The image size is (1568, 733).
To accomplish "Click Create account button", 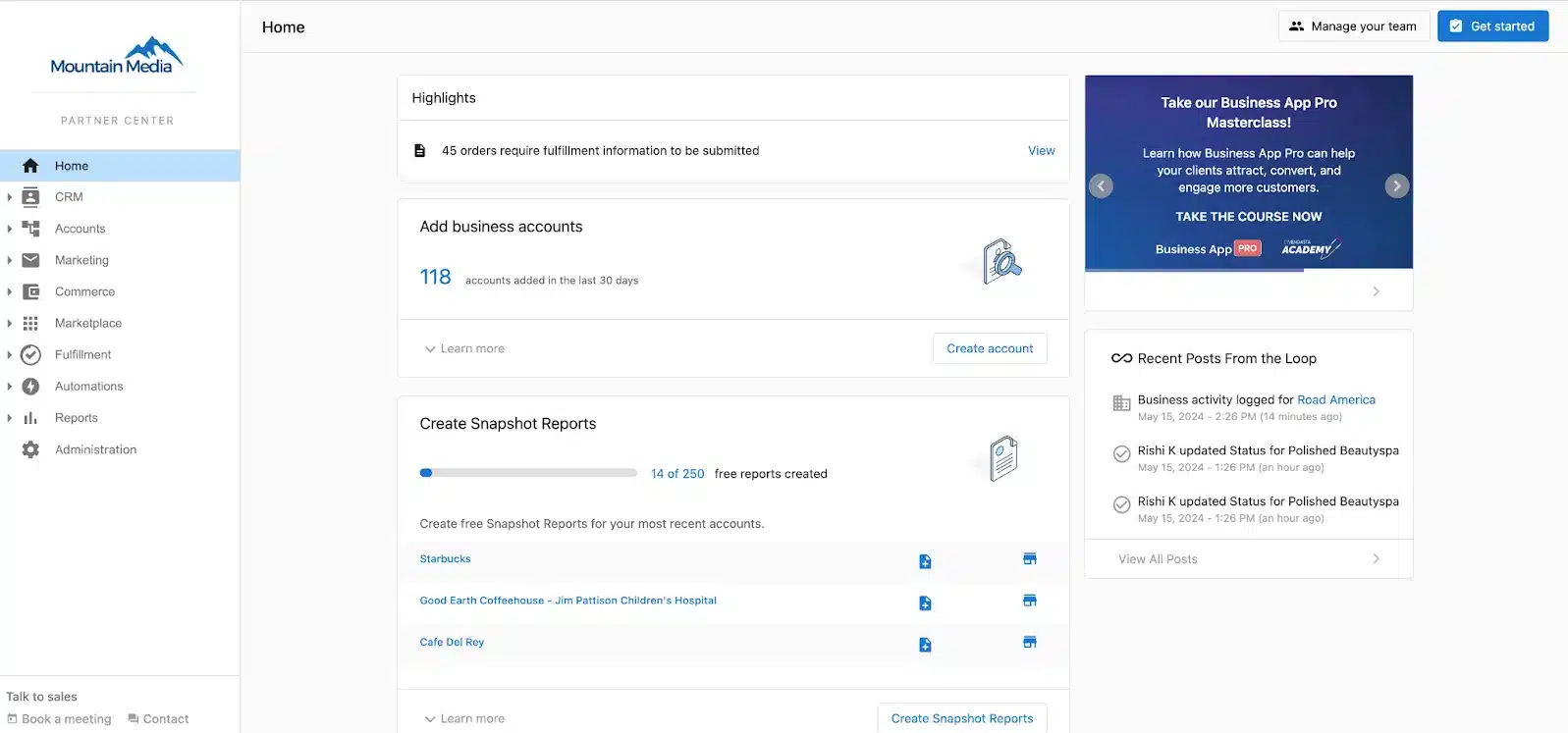I will (990, 348).
